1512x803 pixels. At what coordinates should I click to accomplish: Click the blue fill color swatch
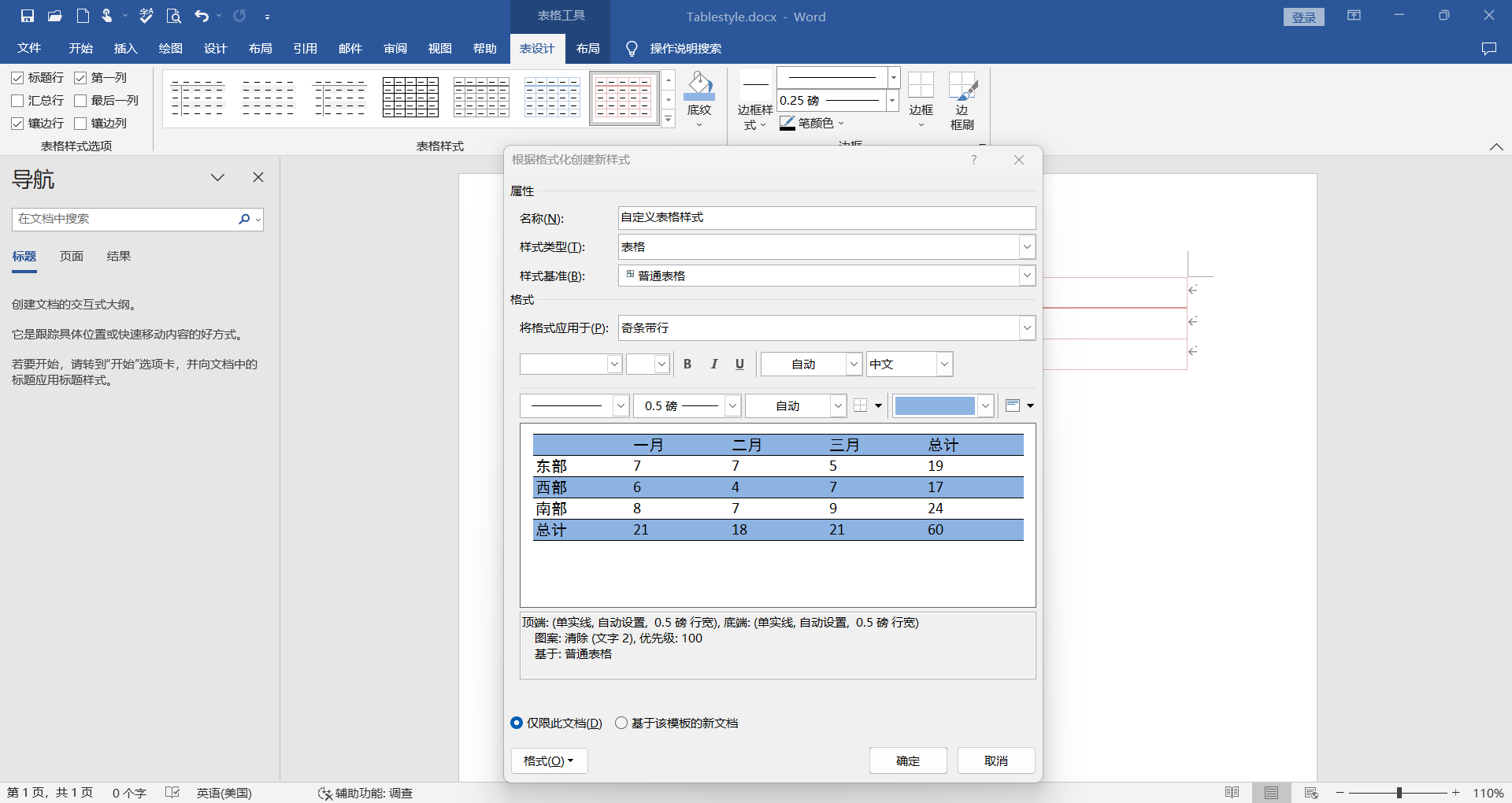point(935,405)
